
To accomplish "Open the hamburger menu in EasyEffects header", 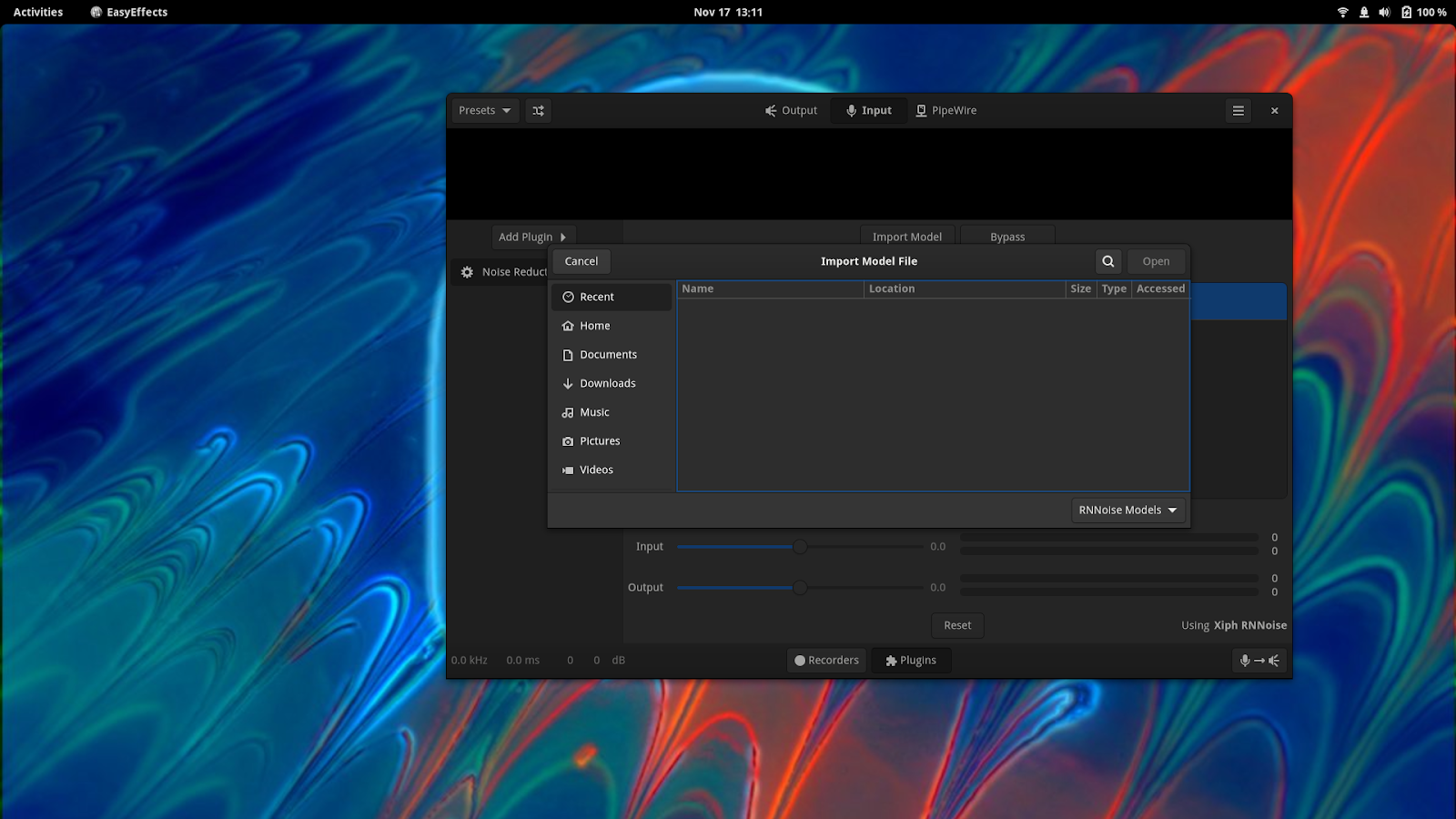I will (x=1238, y=111).
